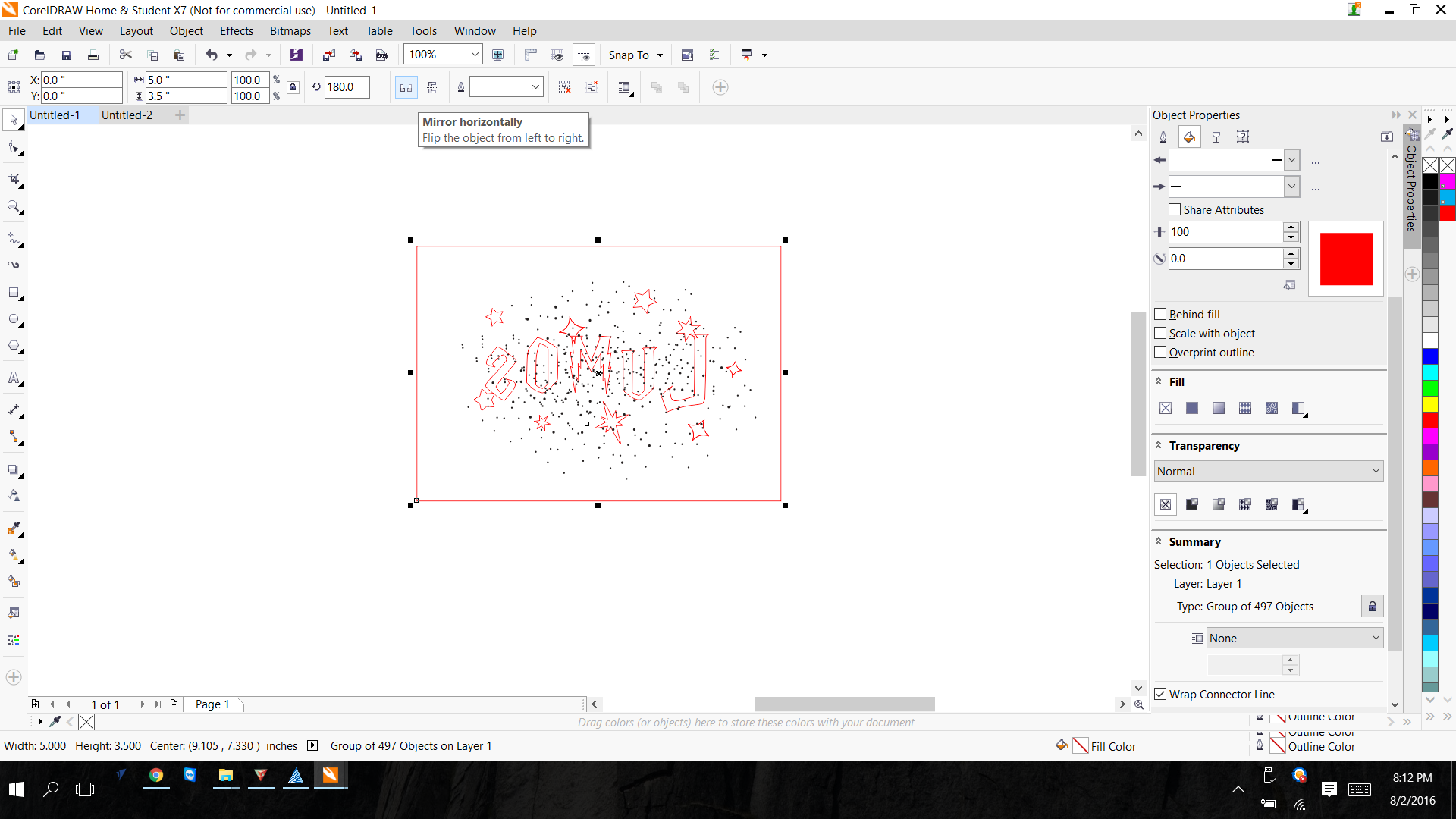1456x819 pixels.
Task: Select Uniform fill icon in Fill section
Action: (1192, 408)
